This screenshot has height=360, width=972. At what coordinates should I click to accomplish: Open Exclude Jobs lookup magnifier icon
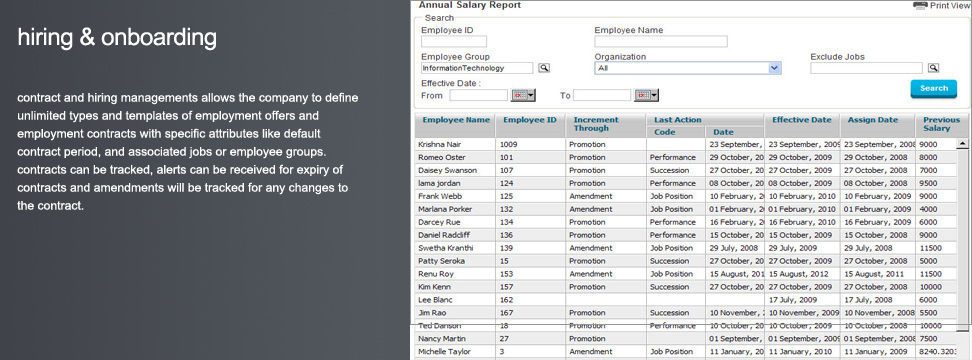coord(933,68)
